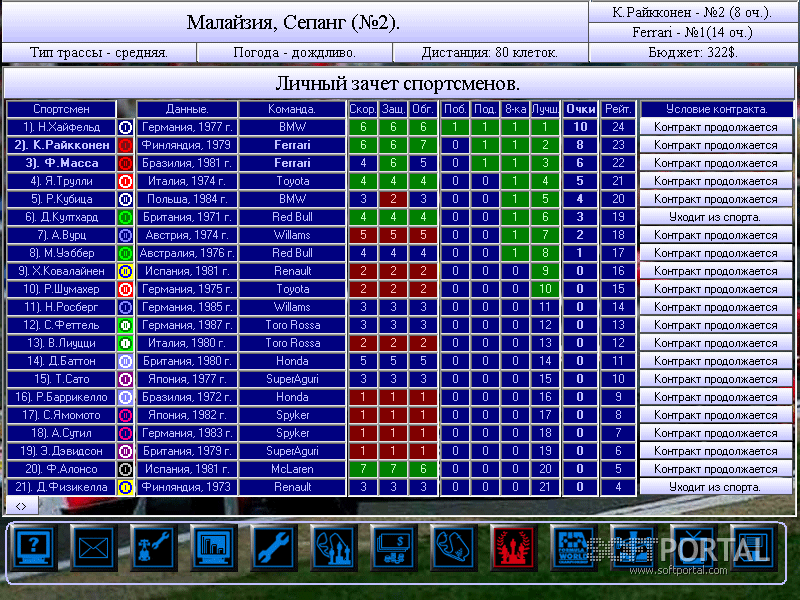The width and height of the screenshot is (800, 600).
Task: Click the 'Скор.' column header
Action: click(363, 109)
